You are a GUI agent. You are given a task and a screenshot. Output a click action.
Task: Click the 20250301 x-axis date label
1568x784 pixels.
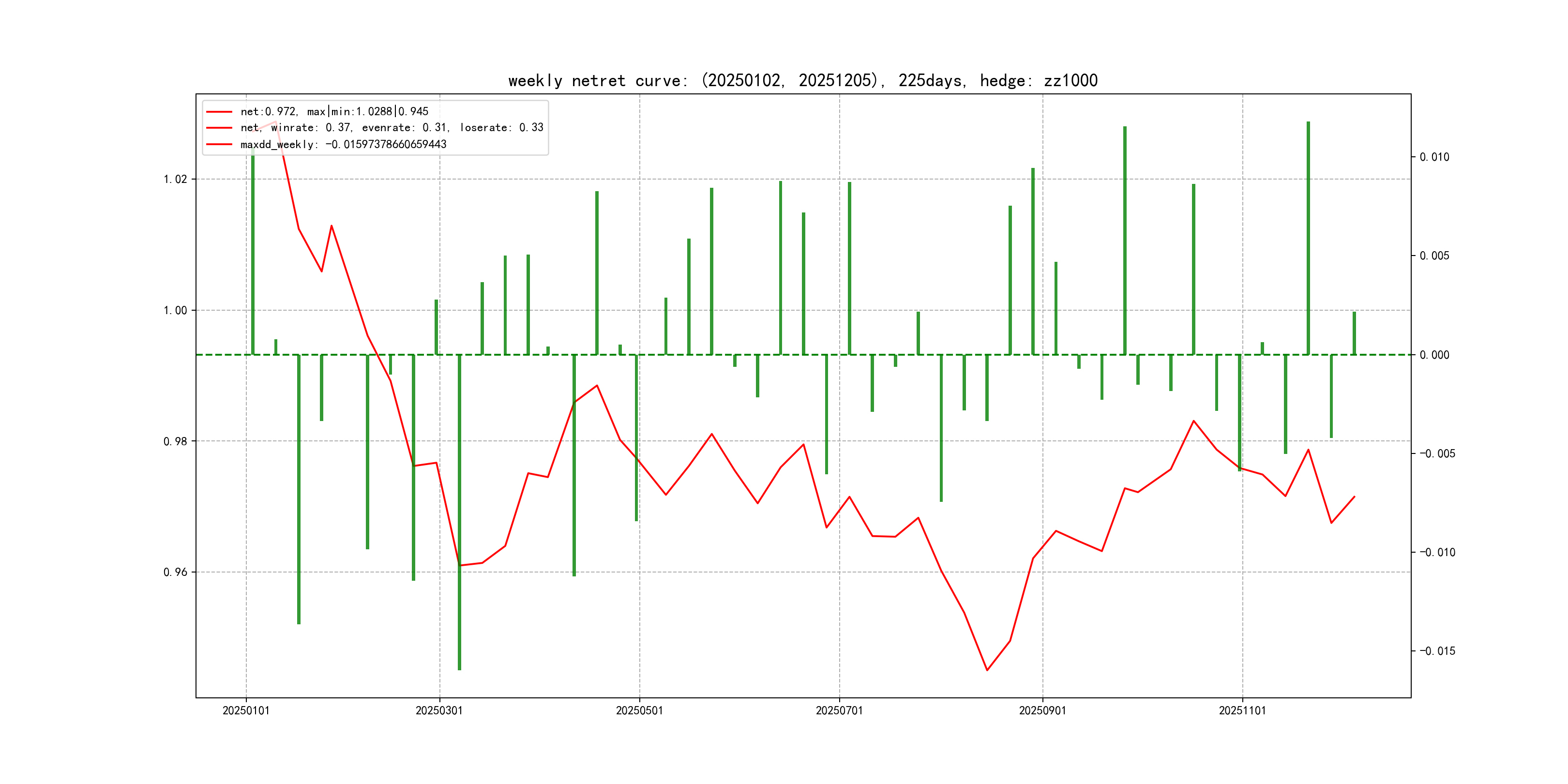[x=439, y=710]
